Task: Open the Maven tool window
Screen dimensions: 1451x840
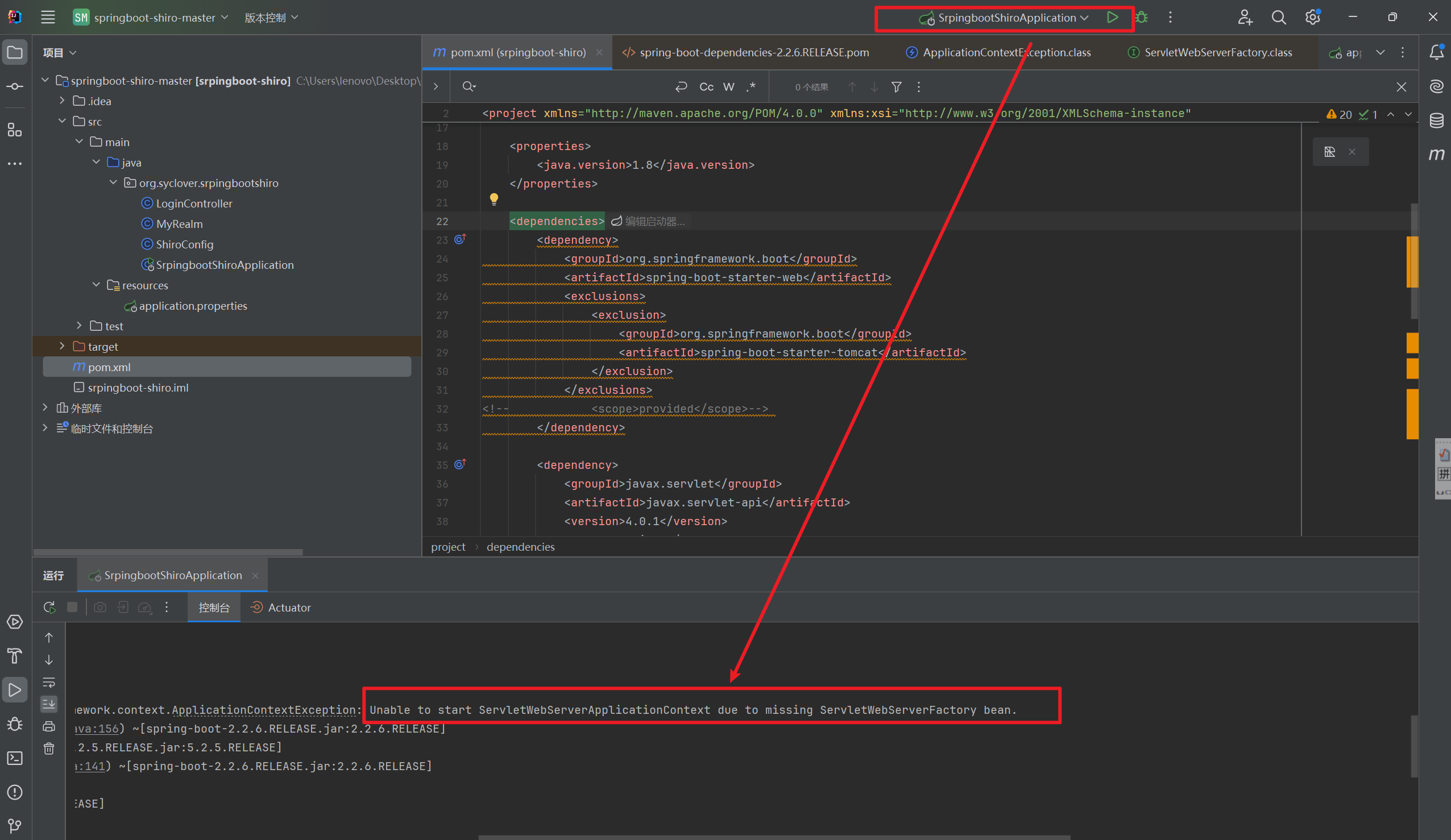Action: 1436,154
